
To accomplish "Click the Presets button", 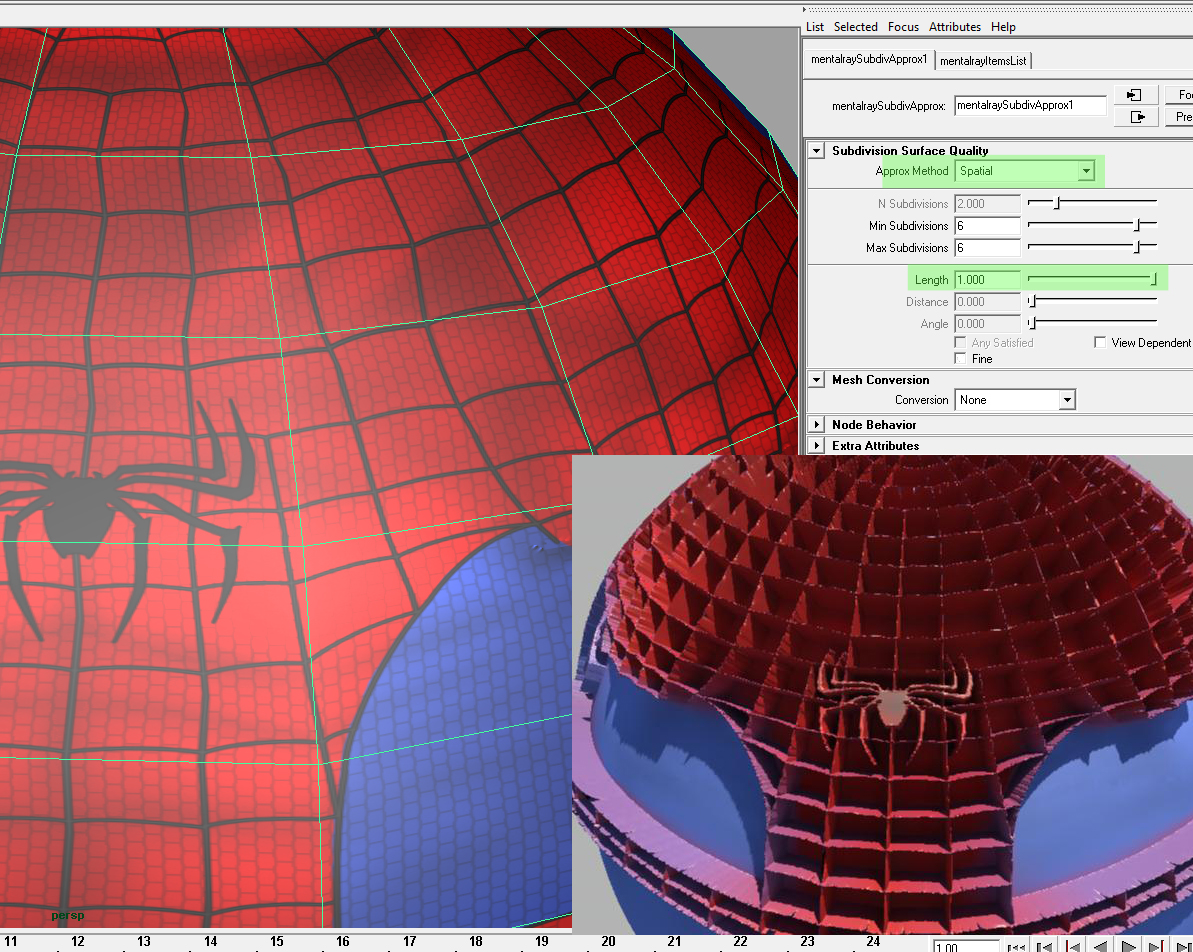I will tap(1180, 116).
